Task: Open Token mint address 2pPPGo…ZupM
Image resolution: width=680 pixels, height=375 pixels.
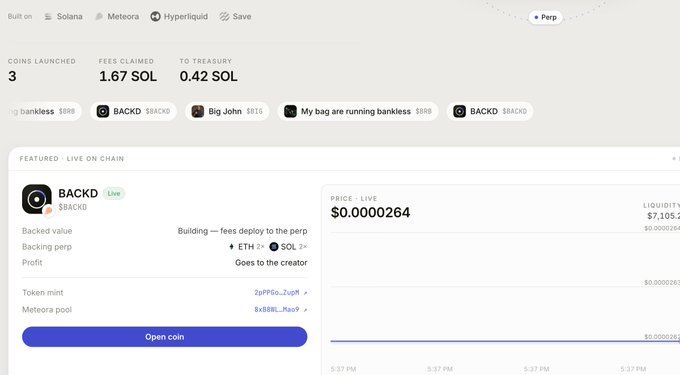Action: 277,293
